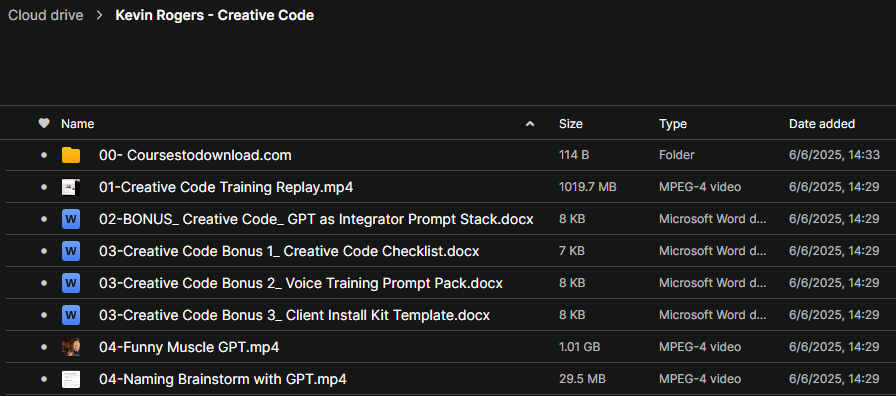Click the MPEG-4 video type of Funny Muscle row
896x396 pixels.
click(700, 347)
